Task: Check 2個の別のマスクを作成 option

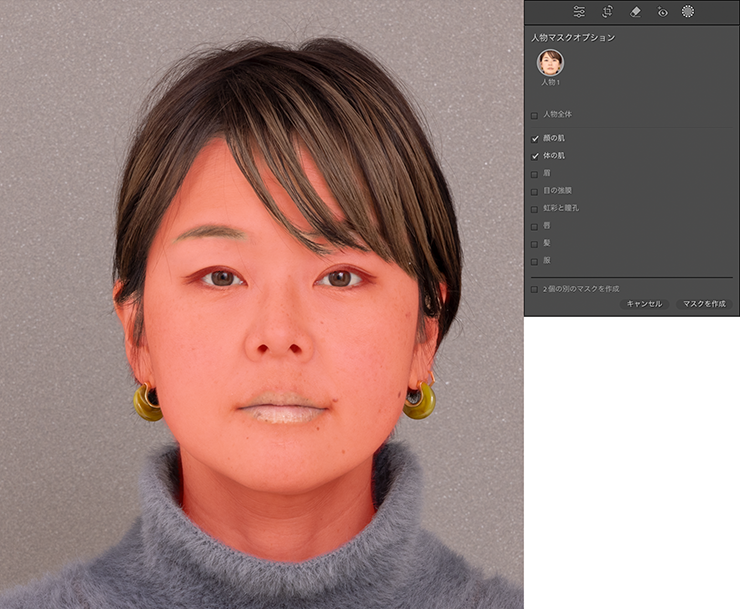Action: point(535,289)
